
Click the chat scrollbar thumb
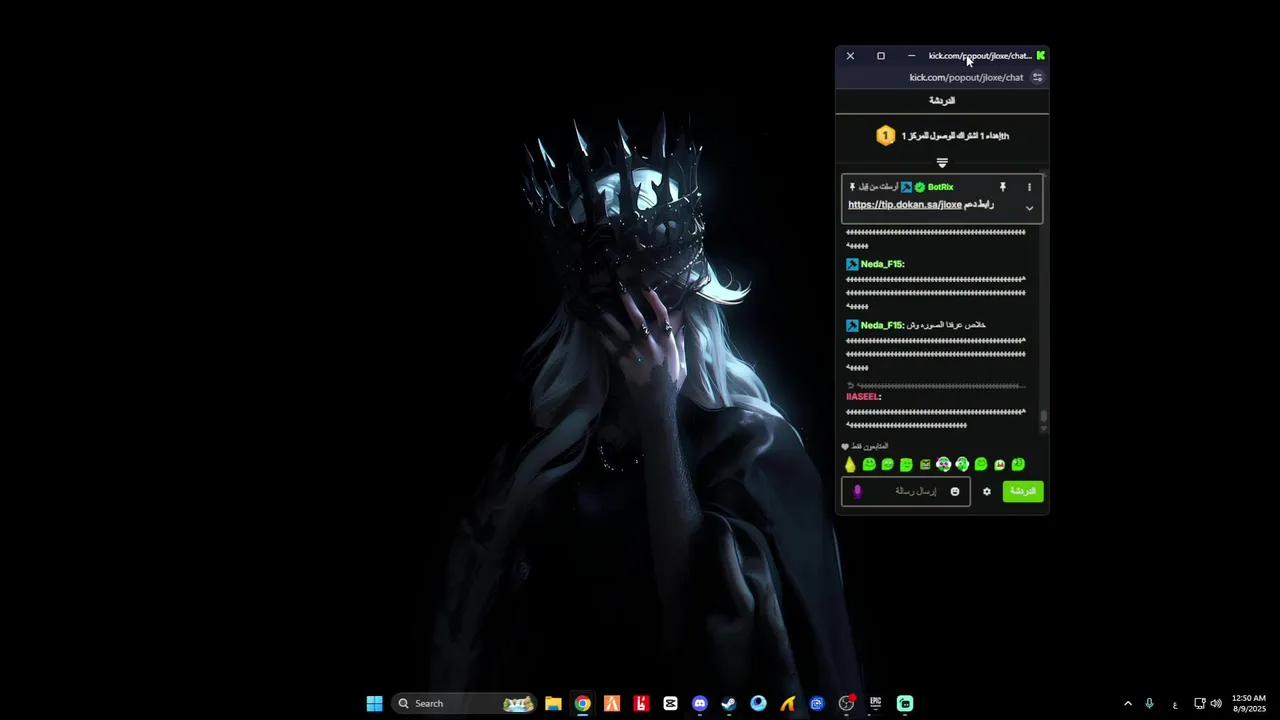(x=1044, y=416)
